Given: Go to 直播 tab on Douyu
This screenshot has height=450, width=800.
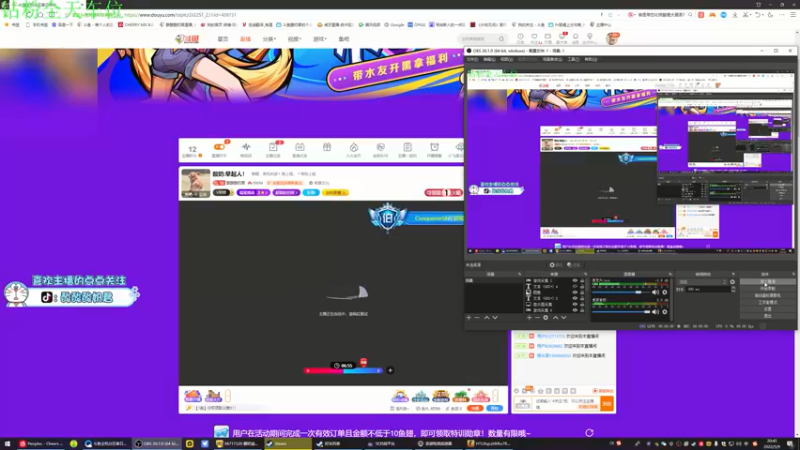Looking at the screenshot, I should [x=245, y=39].
